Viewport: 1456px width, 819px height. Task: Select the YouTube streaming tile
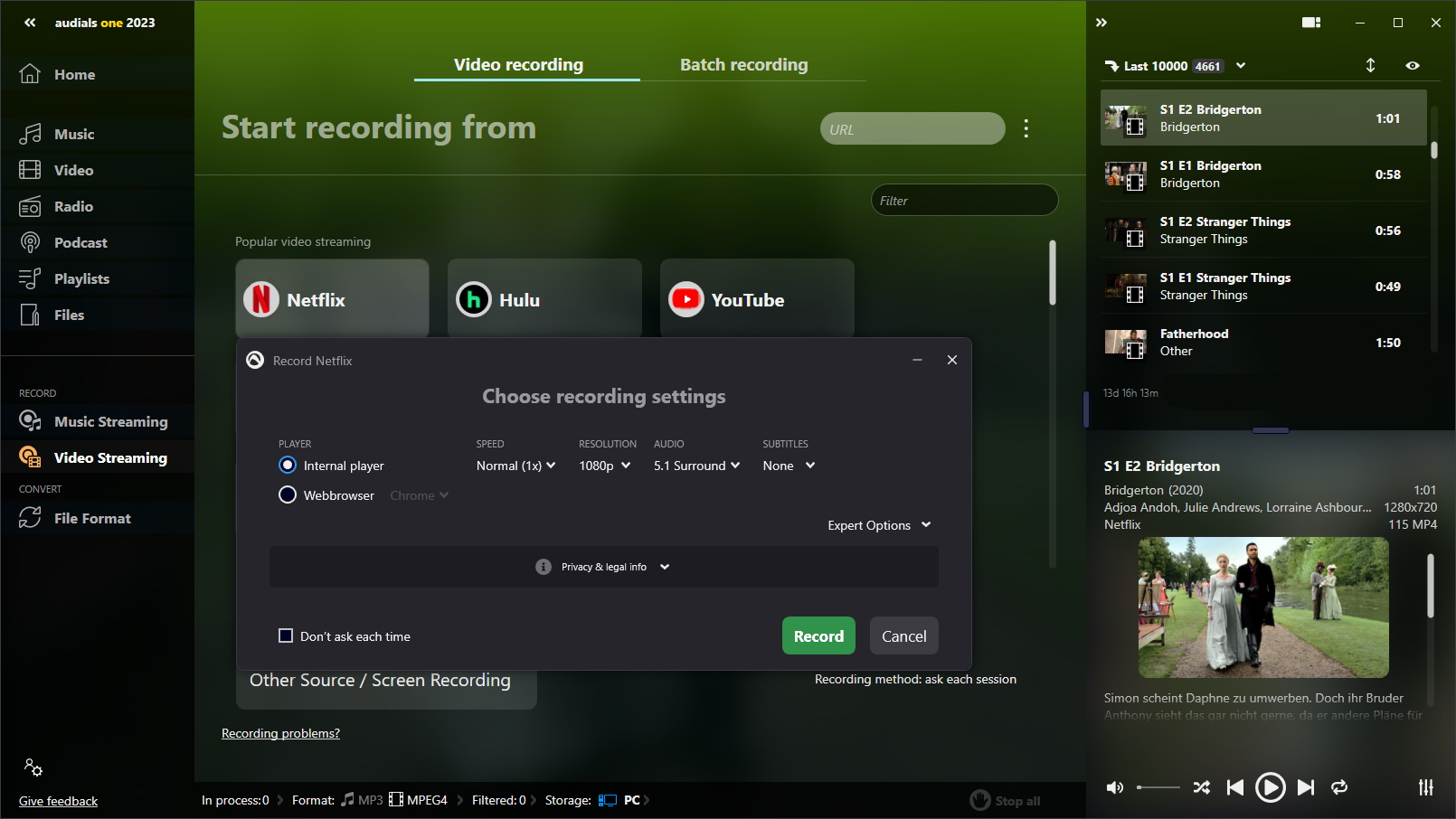(757, 298)
